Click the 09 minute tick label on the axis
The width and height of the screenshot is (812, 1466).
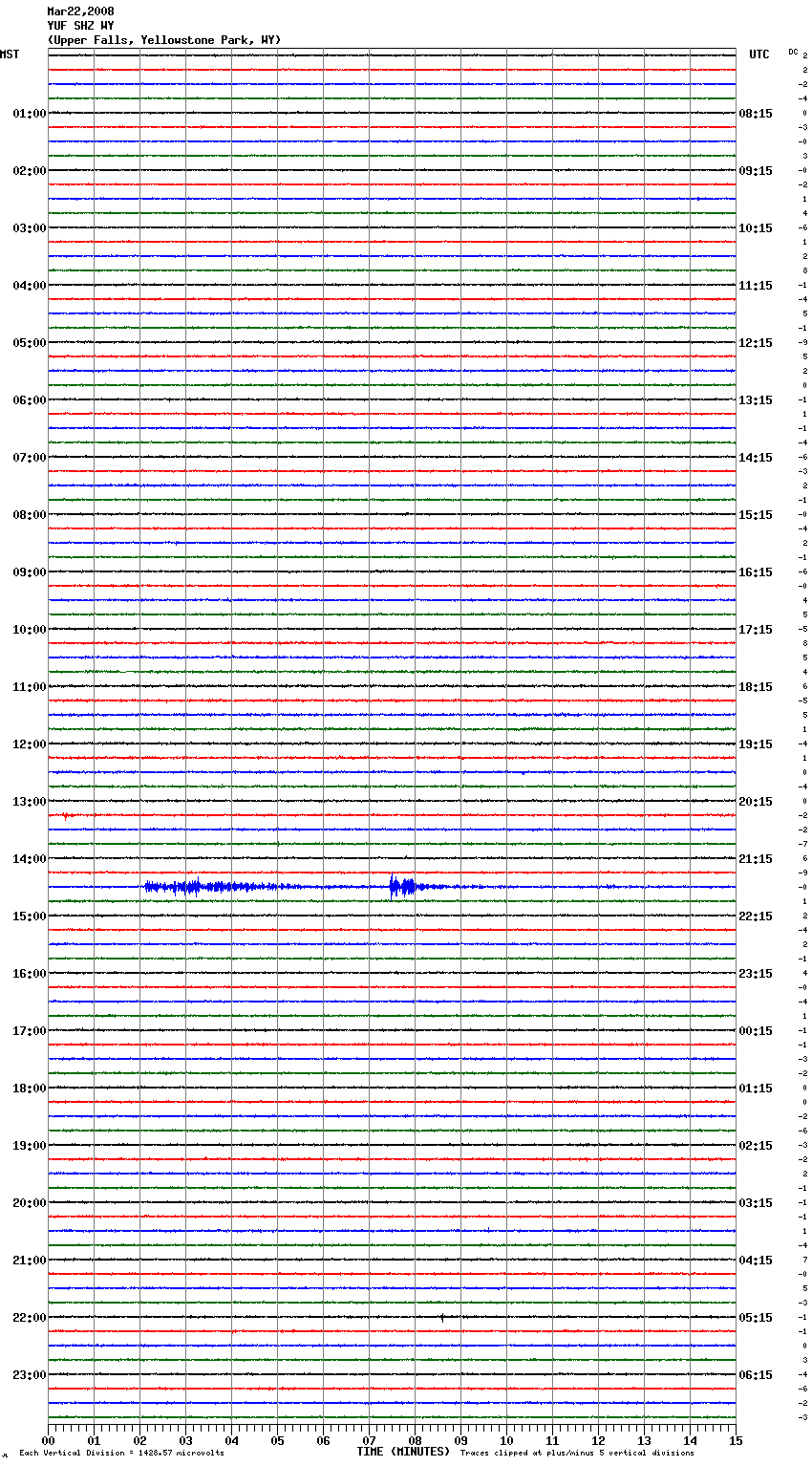tap(460, 1440)
